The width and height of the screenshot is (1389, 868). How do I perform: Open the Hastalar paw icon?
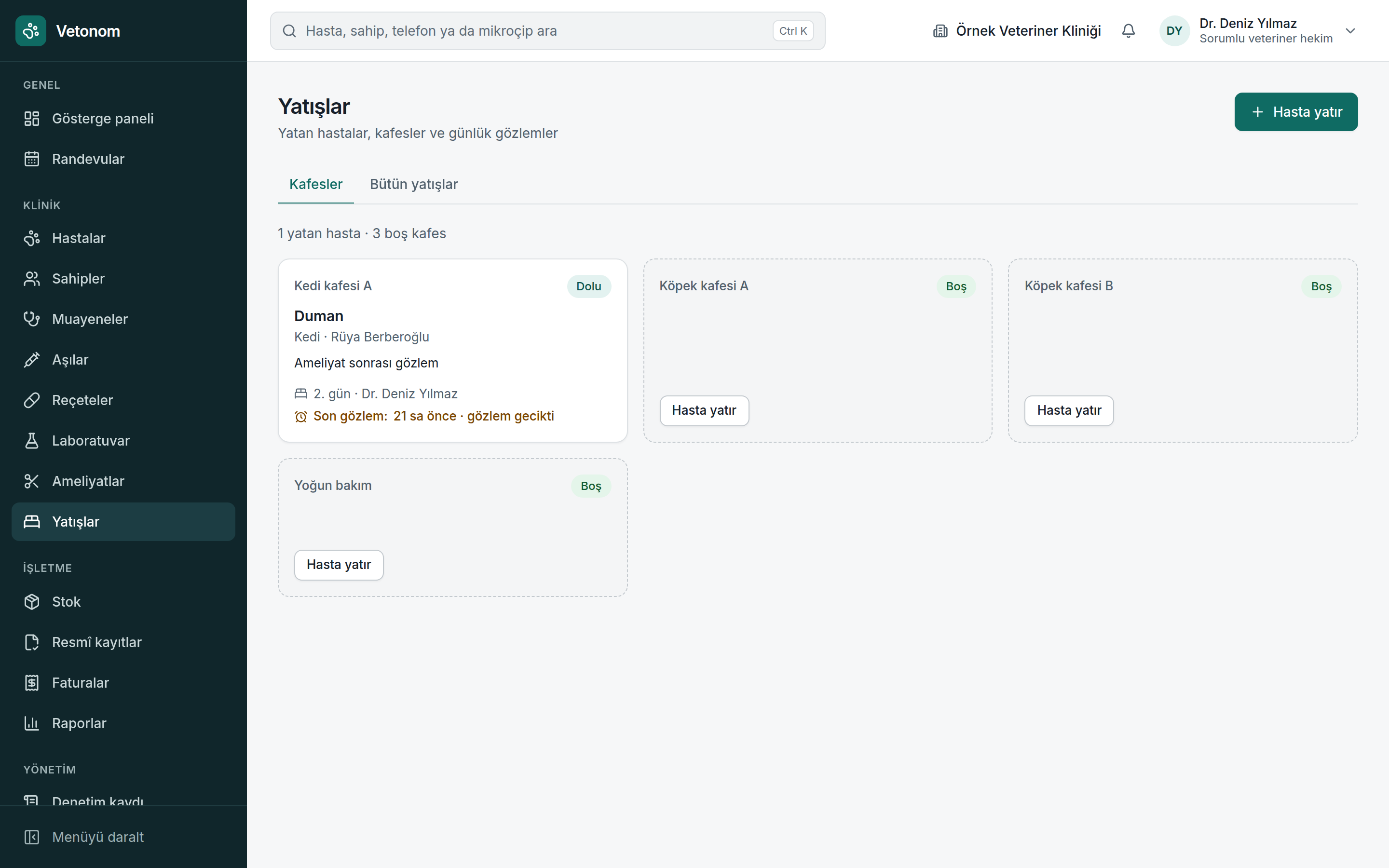click(31, 238)
